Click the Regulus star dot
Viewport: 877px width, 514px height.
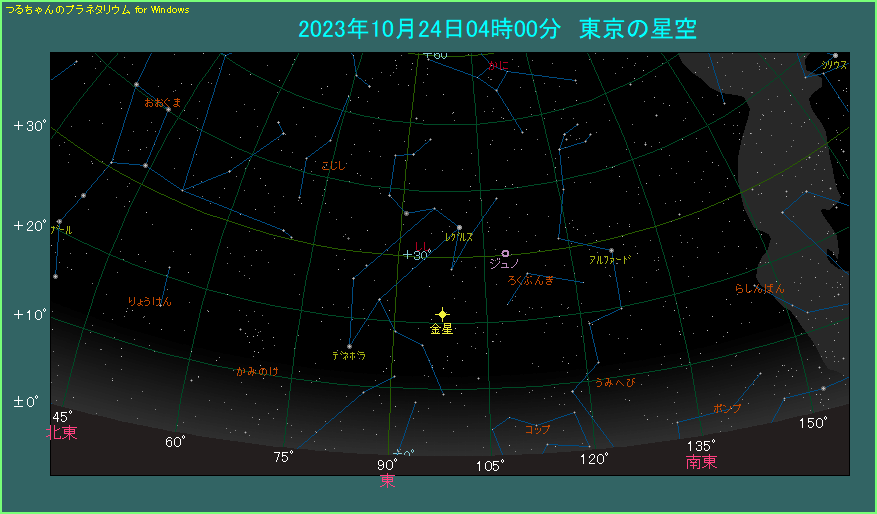(x=459, y=227)
